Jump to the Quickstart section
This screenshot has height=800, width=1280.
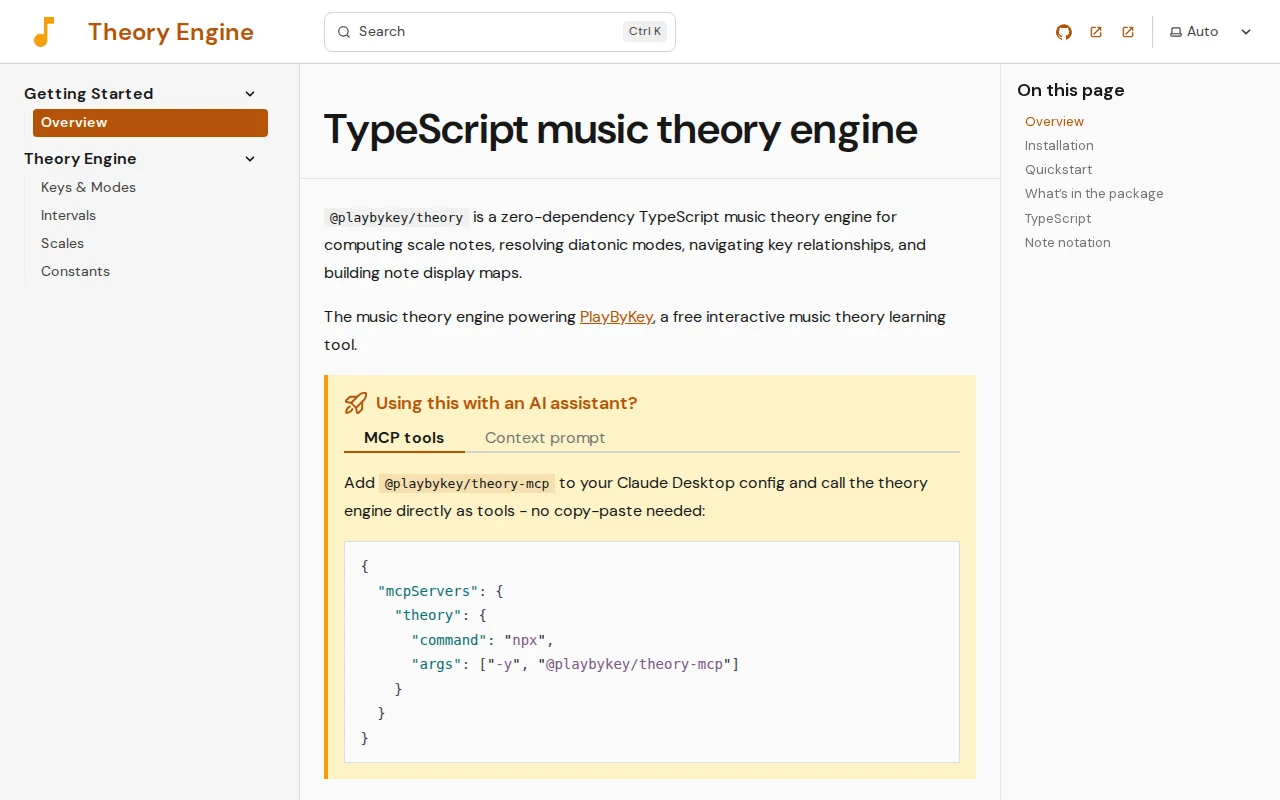click(x=1058, y=169)
